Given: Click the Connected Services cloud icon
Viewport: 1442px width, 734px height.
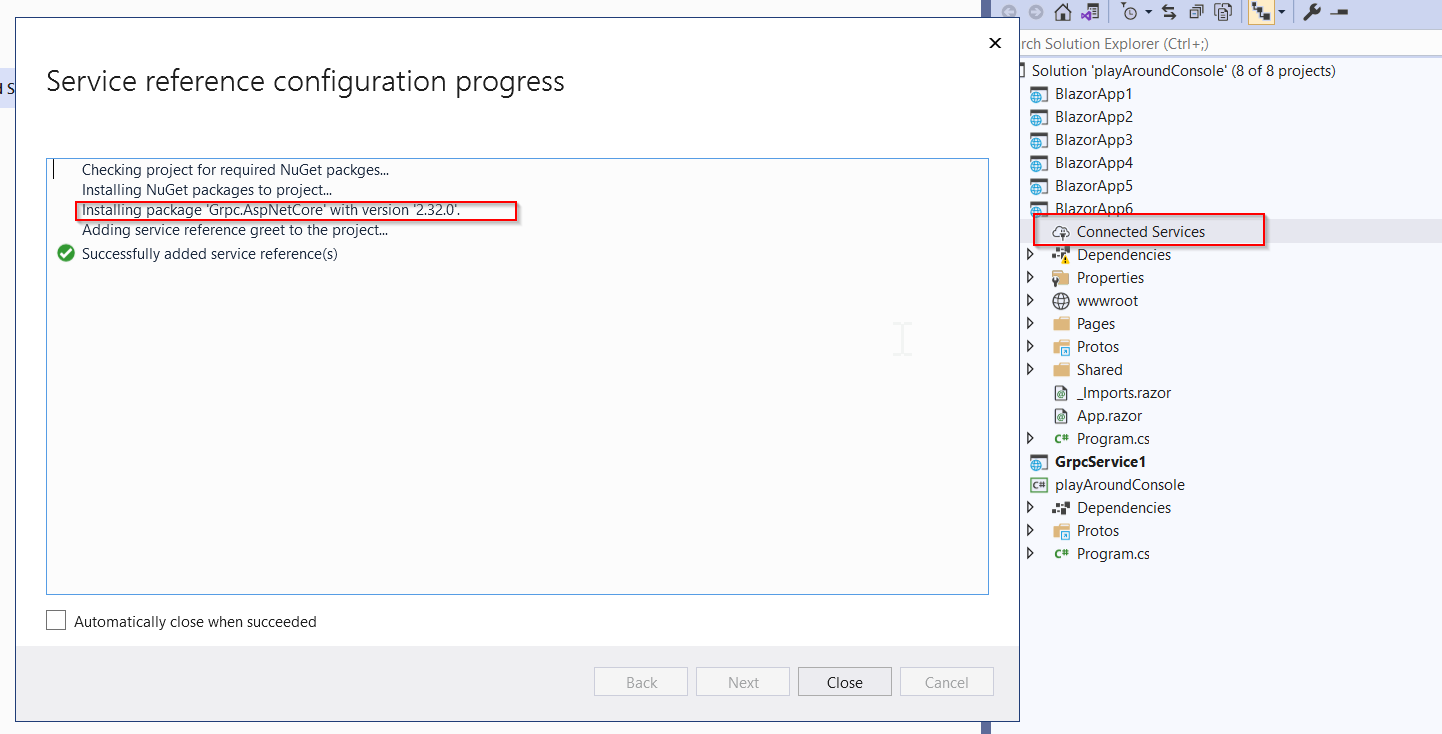Looking at the screenshot, I should pyautogui.click(x=1060, y=231).
